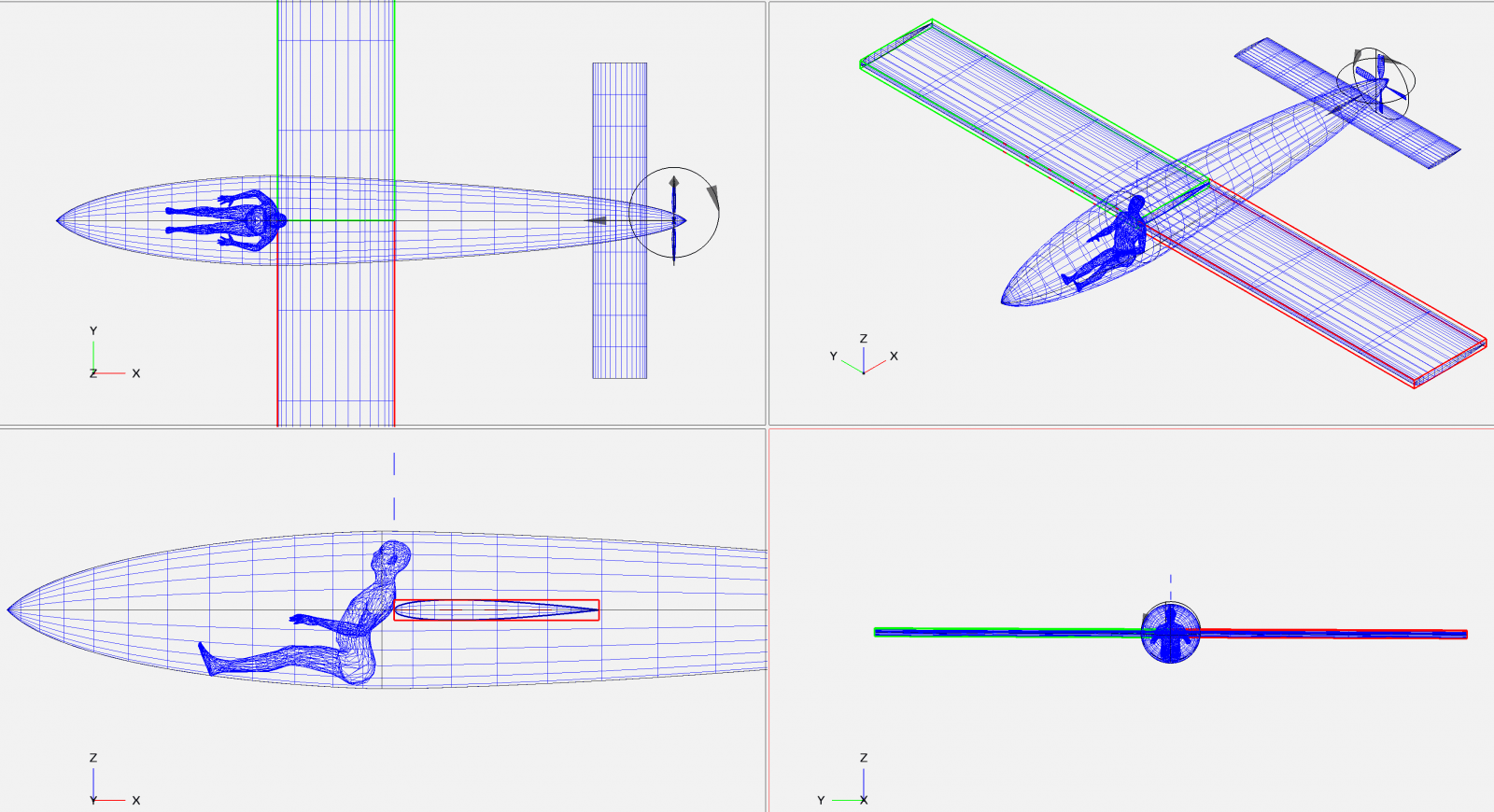Click the red-boxed airfoil section in side view

coord(496,610)
